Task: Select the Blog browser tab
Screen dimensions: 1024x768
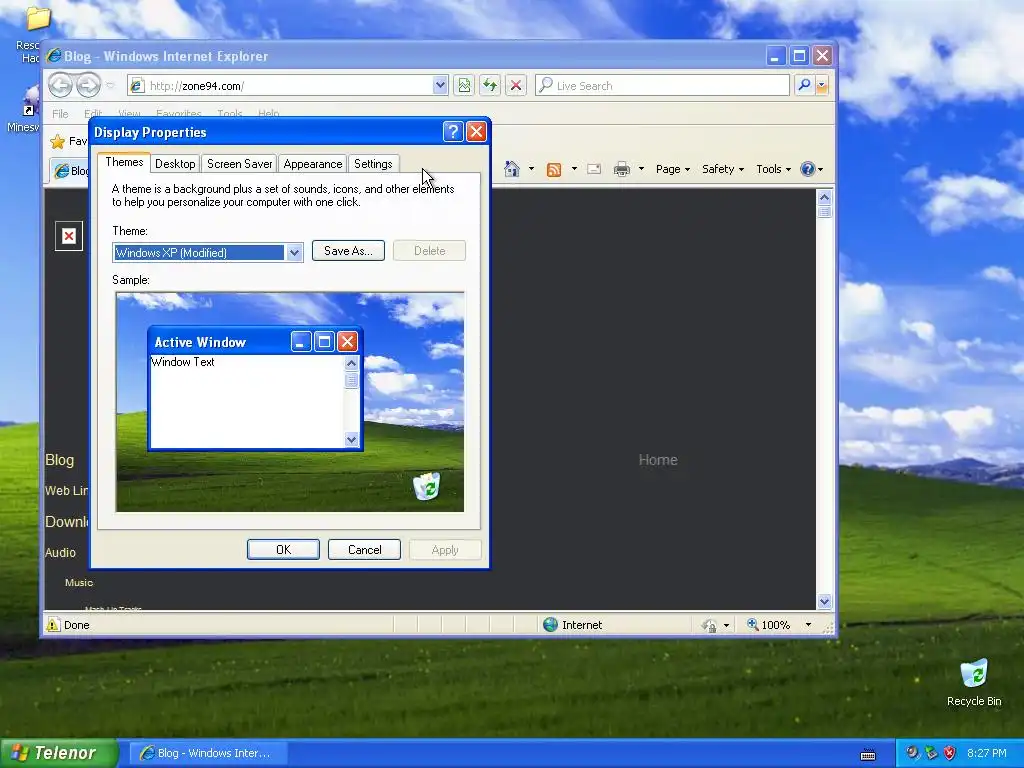Action: click(71, 170)
